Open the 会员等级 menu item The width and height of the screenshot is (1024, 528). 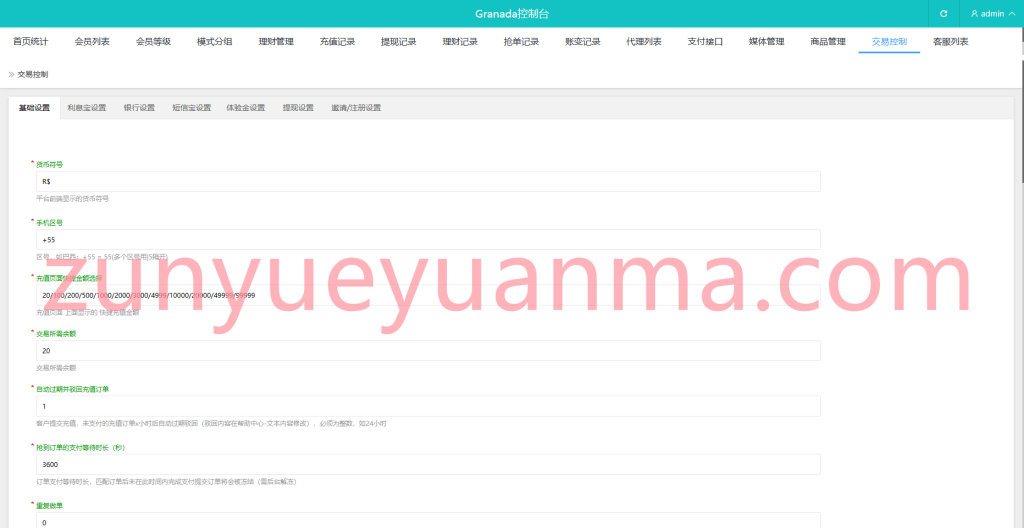(x=153, y=42)
